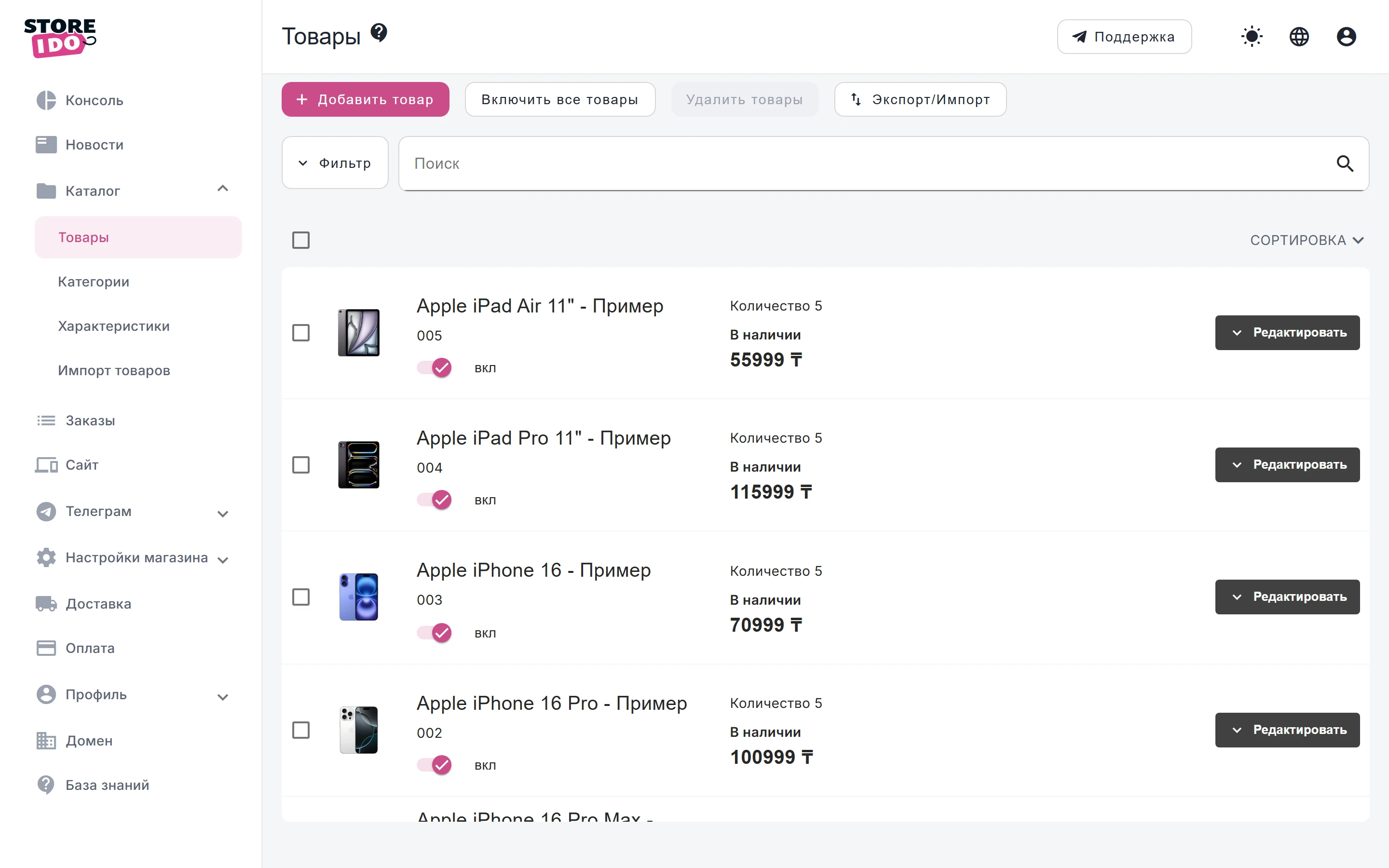Click the Сайт devices icon
The height and width of the screenshot is (868, 1389).
point(46,465)
